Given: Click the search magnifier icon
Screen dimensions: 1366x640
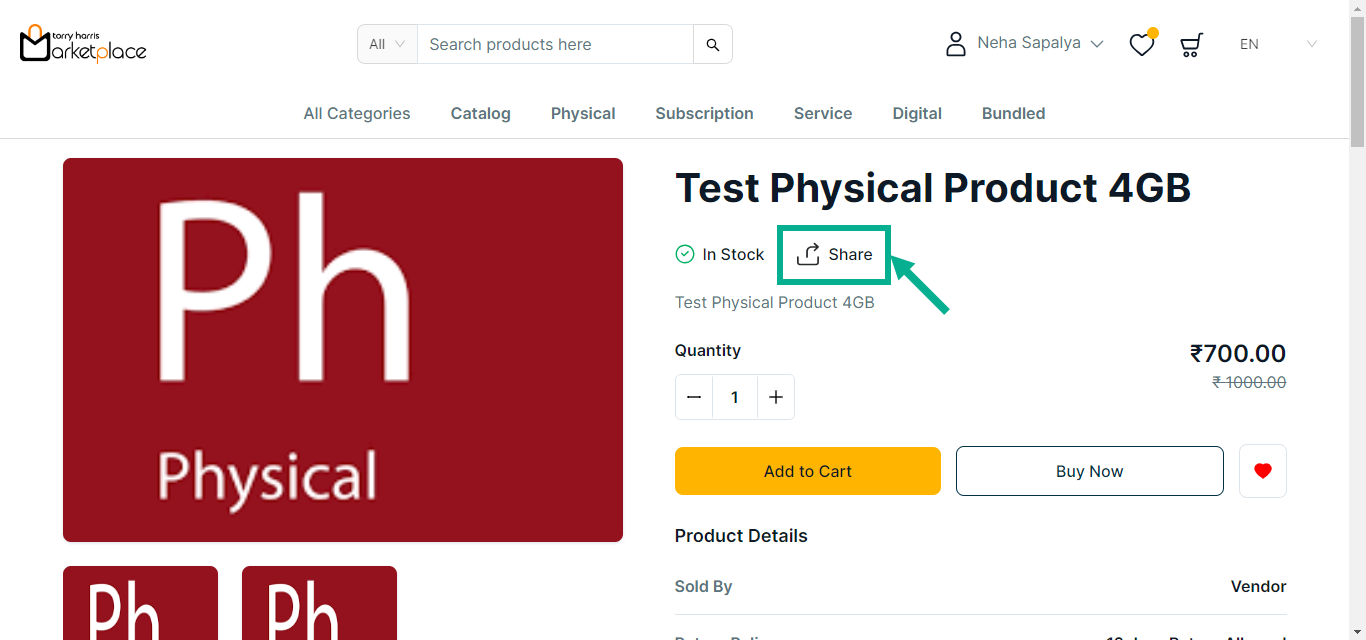Looking at the screenshot, I should (712, 44).
